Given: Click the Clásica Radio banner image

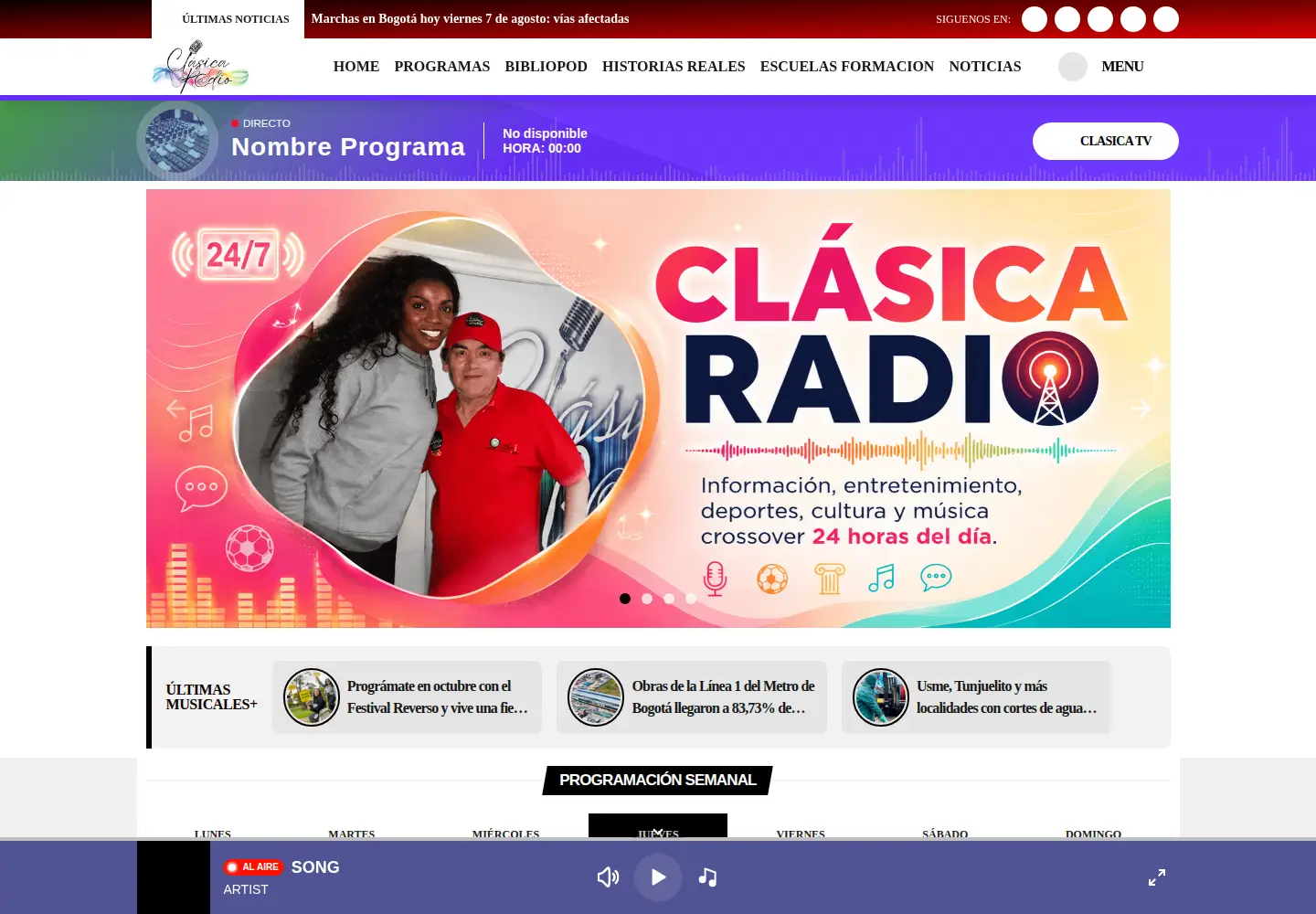Looking at the screenshot, I should pyautogui.click(x=658, y=409).
